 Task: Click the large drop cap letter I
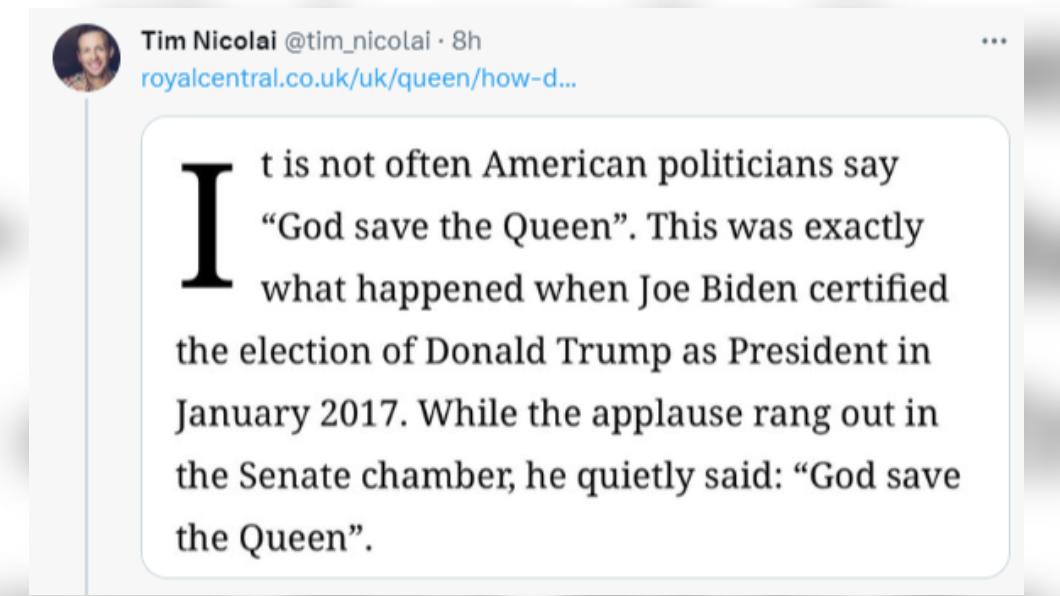point(207,226)
